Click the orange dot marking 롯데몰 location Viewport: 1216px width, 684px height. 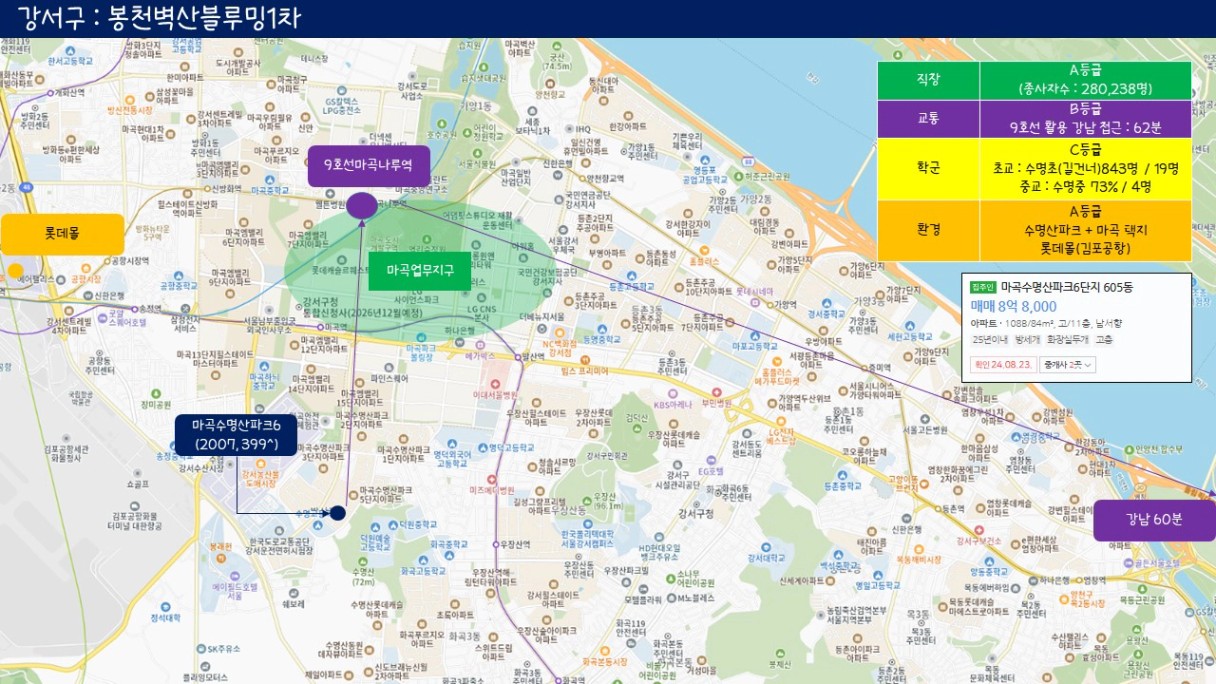14,270
